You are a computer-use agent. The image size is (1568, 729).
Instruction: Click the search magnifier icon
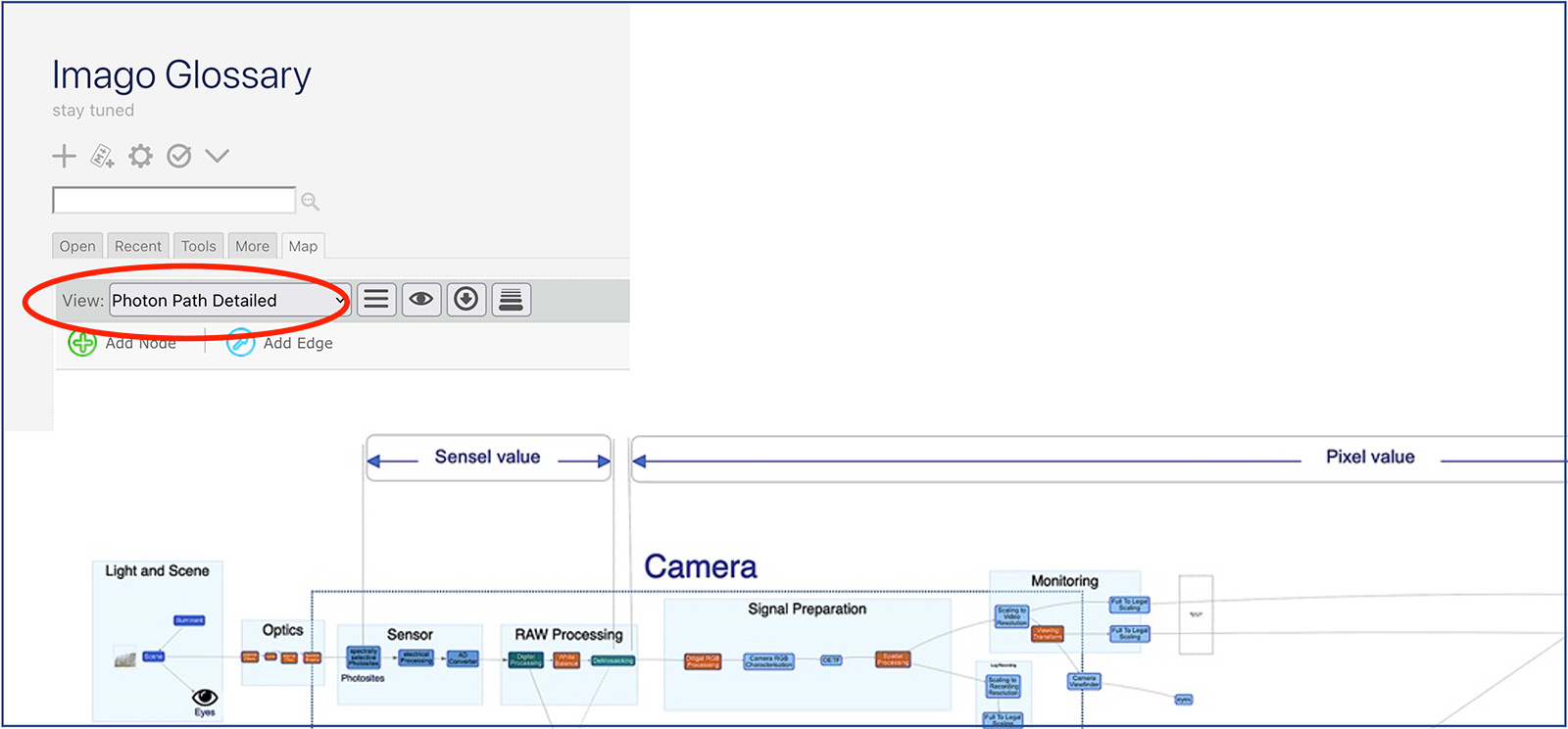coord(310,202)
